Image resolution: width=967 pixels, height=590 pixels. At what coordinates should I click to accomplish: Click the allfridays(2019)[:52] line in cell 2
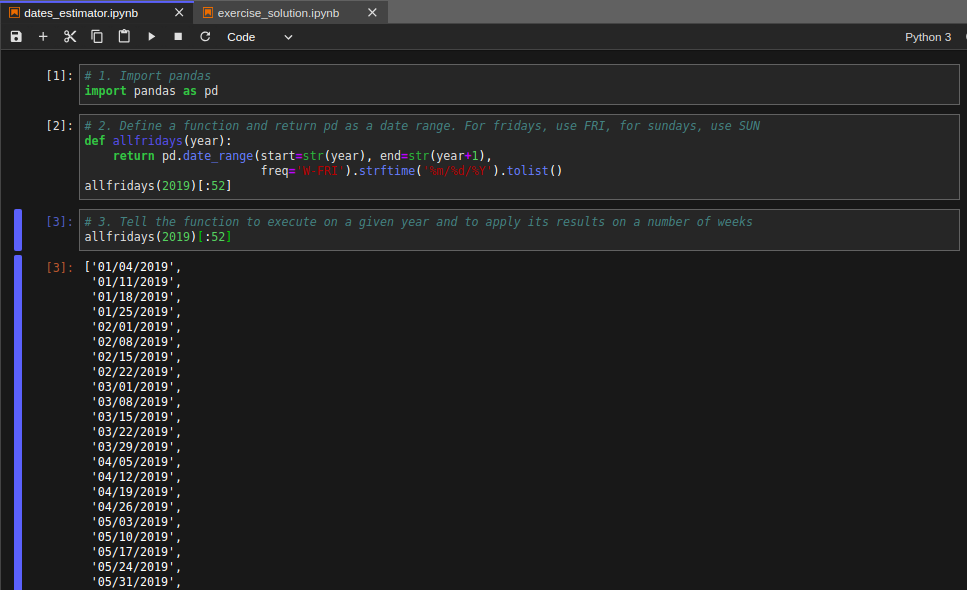tap(158, 186)
